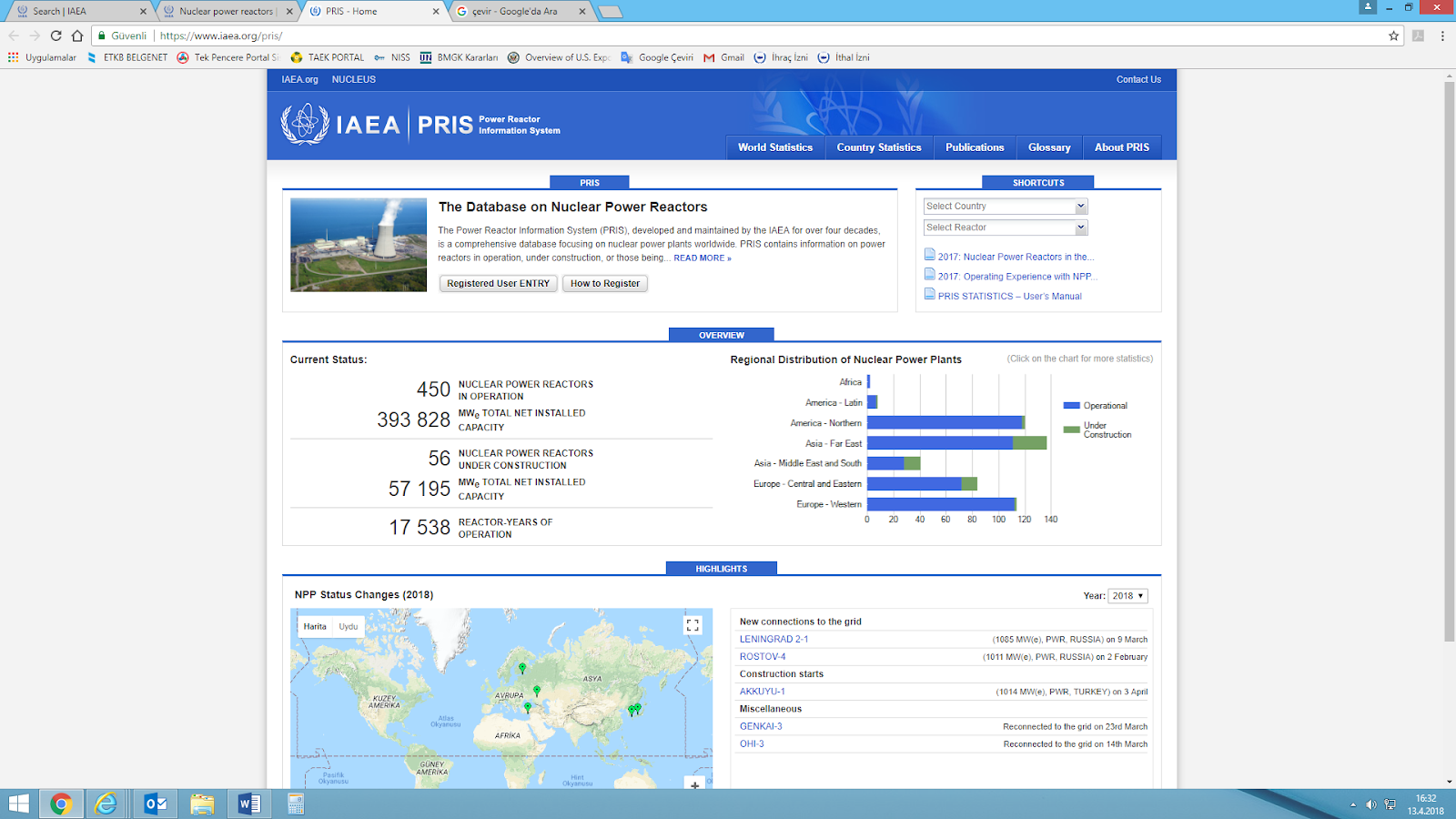Image resolution: width=1456 pixels, height=819 pixels.
Task: Click Under Construction green legend swatch
Action: pyautogui.click(x=1071, y=429)
